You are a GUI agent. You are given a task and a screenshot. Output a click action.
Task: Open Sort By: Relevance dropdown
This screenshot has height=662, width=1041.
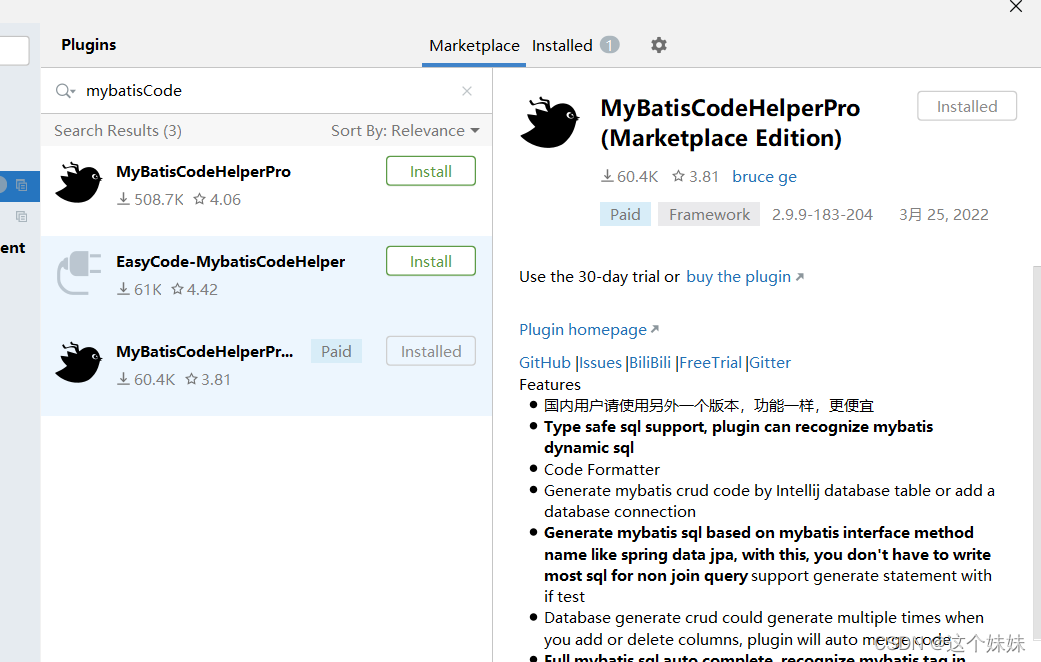[x=405, y=131]
